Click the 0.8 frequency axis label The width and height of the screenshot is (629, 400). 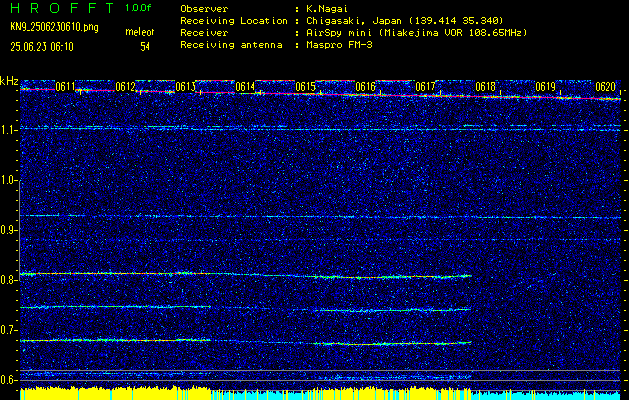(9, 280)
